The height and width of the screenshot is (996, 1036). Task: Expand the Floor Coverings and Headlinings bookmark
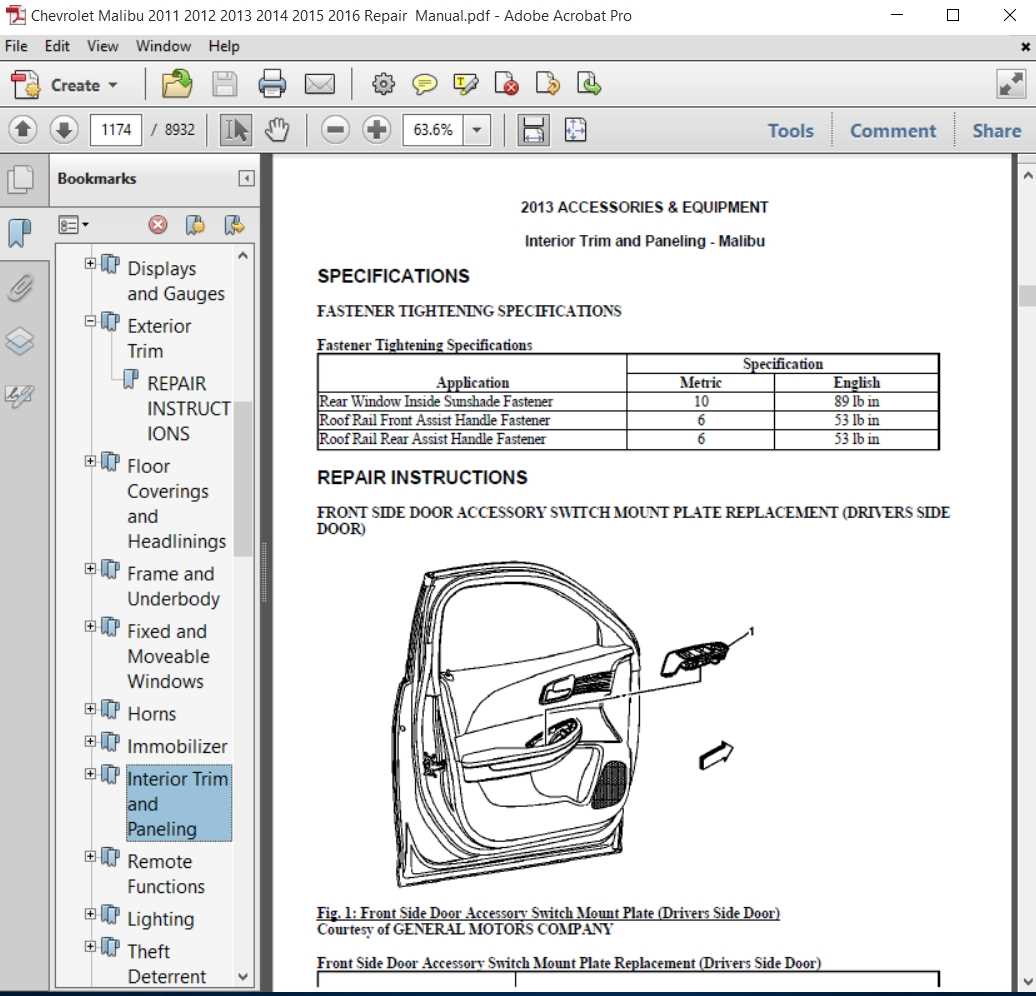tap(91, 461)
